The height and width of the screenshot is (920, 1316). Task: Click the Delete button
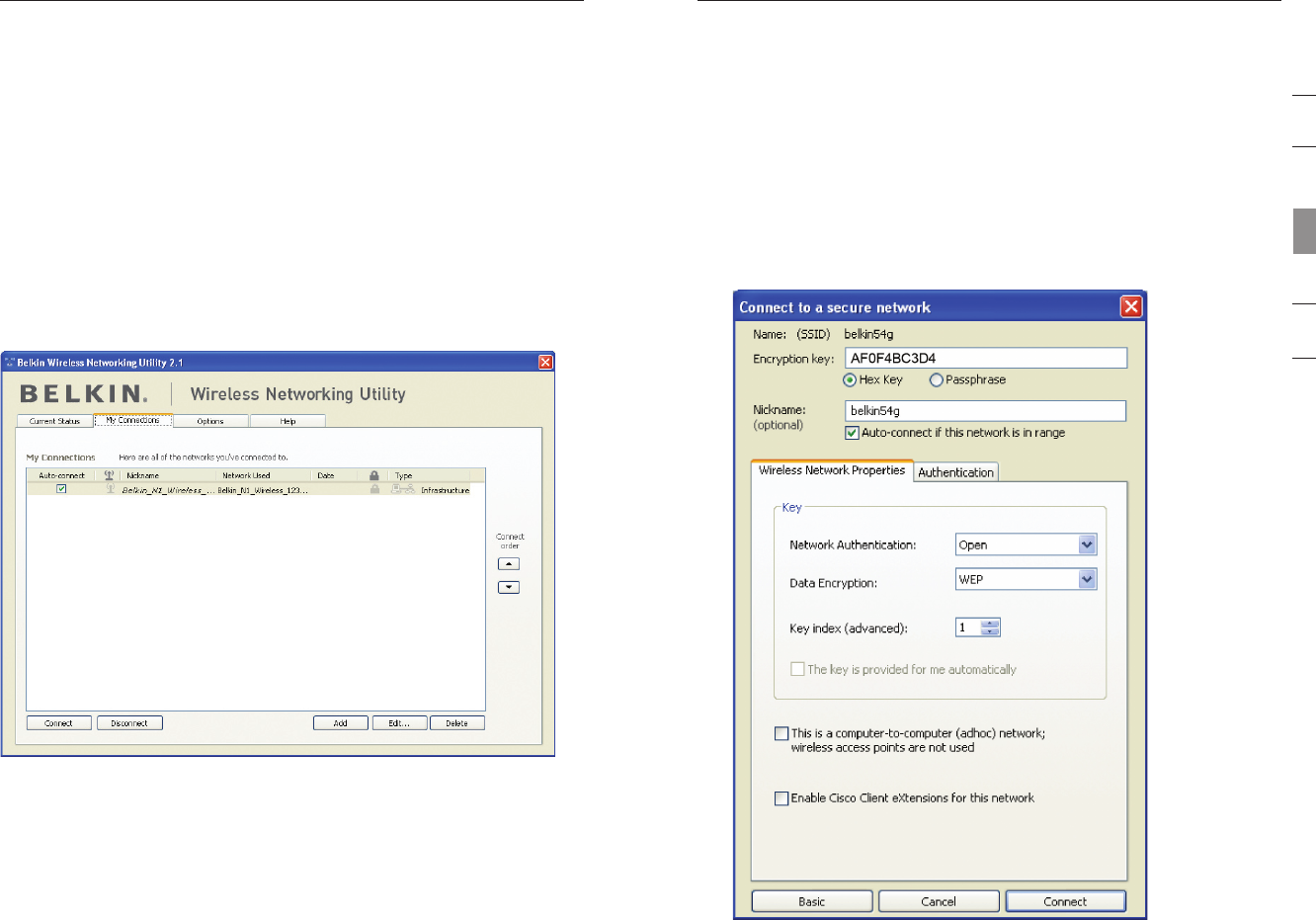pyautogui.click(x=457, y=723)
